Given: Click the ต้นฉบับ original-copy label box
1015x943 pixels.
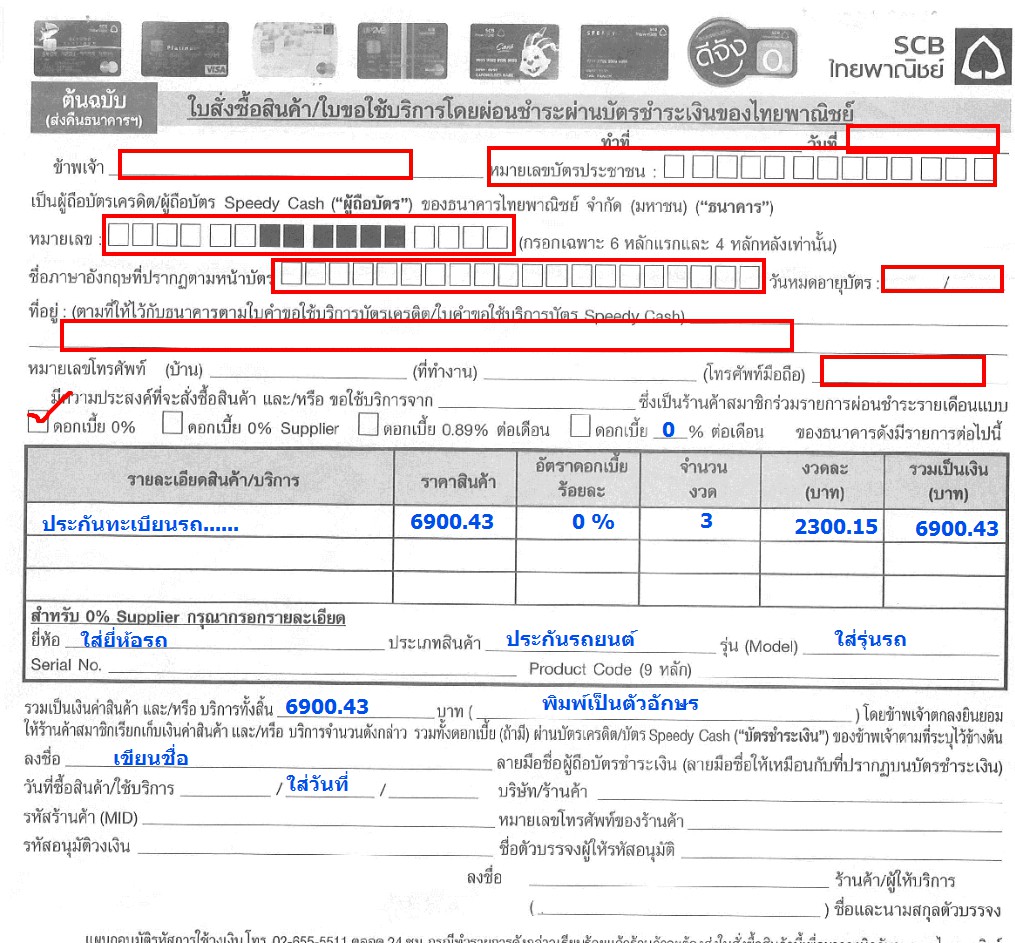Looking at the screenshot, I should (x=94, y=108).
